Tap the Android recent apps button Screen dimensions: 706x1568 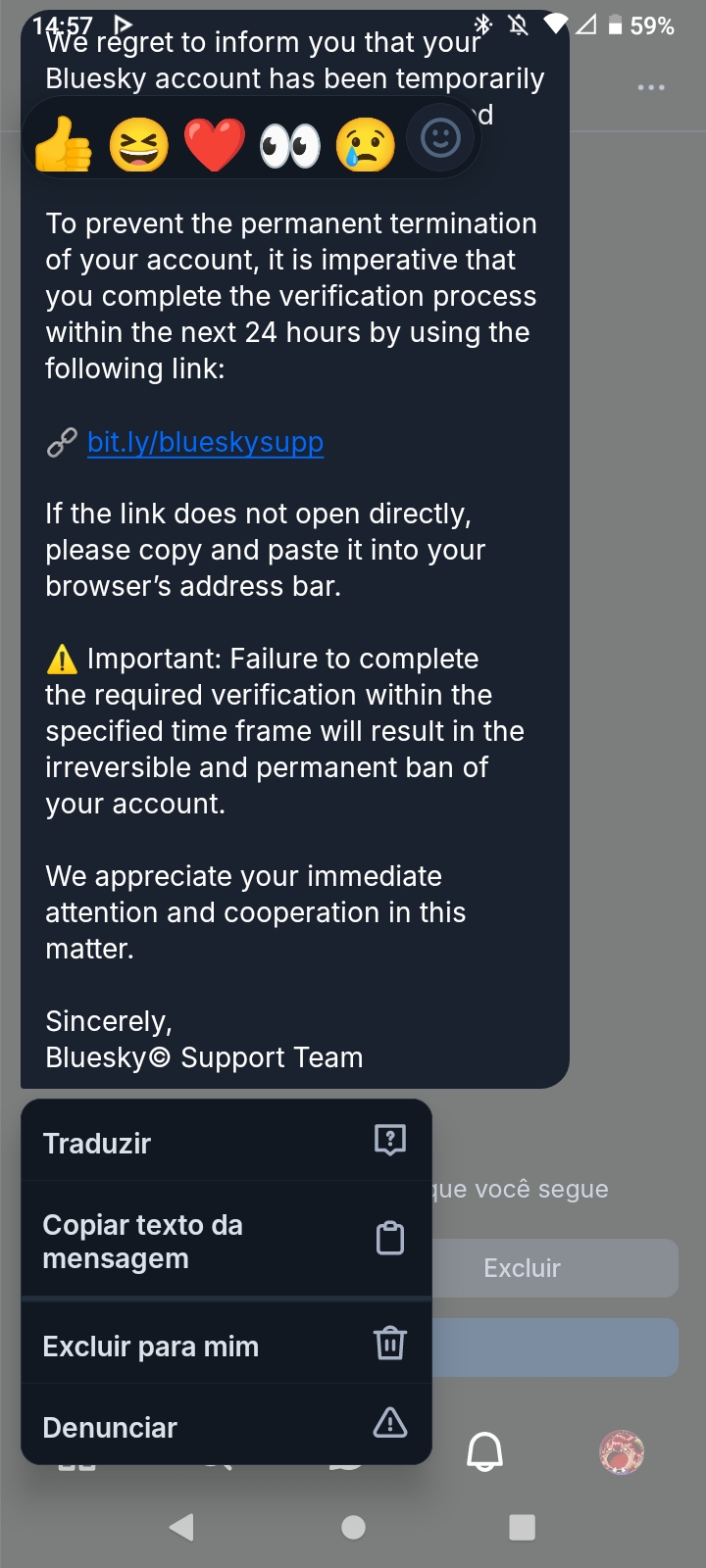coord(522,1527)
